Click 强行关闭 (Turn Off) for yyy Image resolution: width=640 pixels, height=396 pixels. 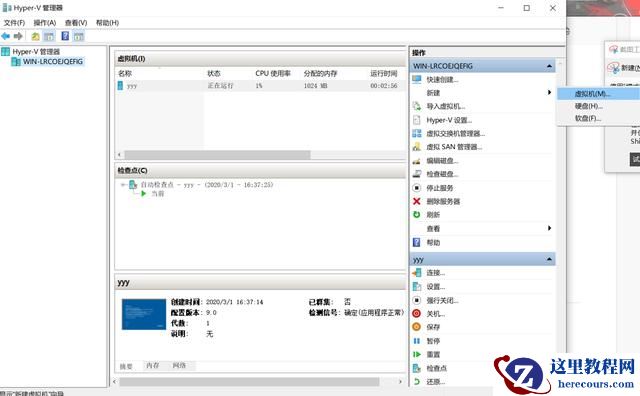pyautogui.click(x=442, y=300)
